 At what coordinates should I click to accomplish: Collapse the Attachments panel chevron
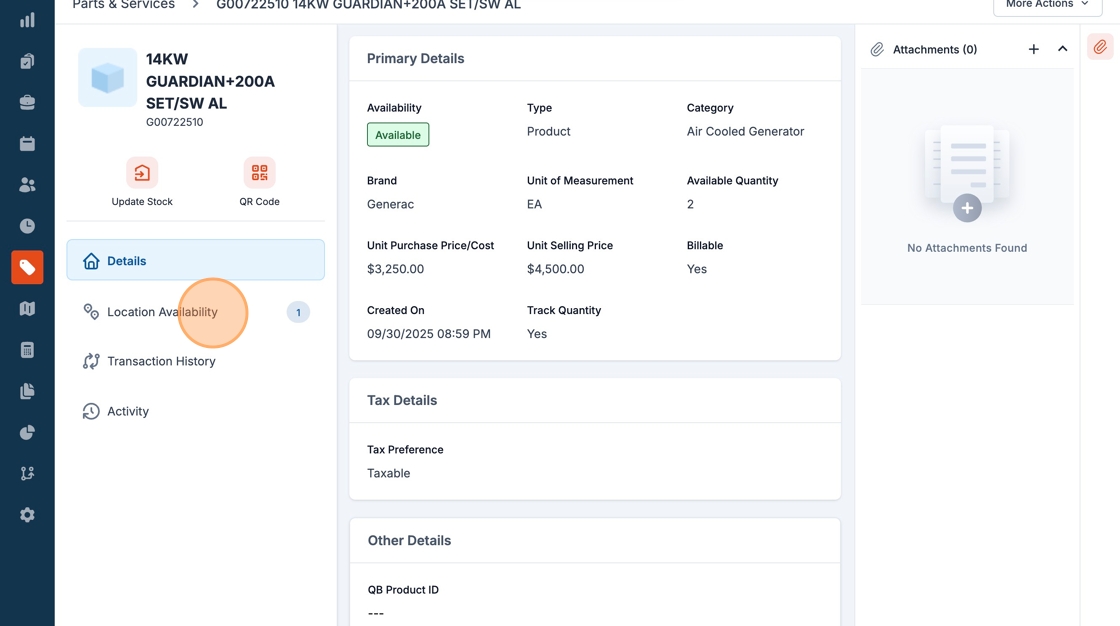coord(1062,49)
